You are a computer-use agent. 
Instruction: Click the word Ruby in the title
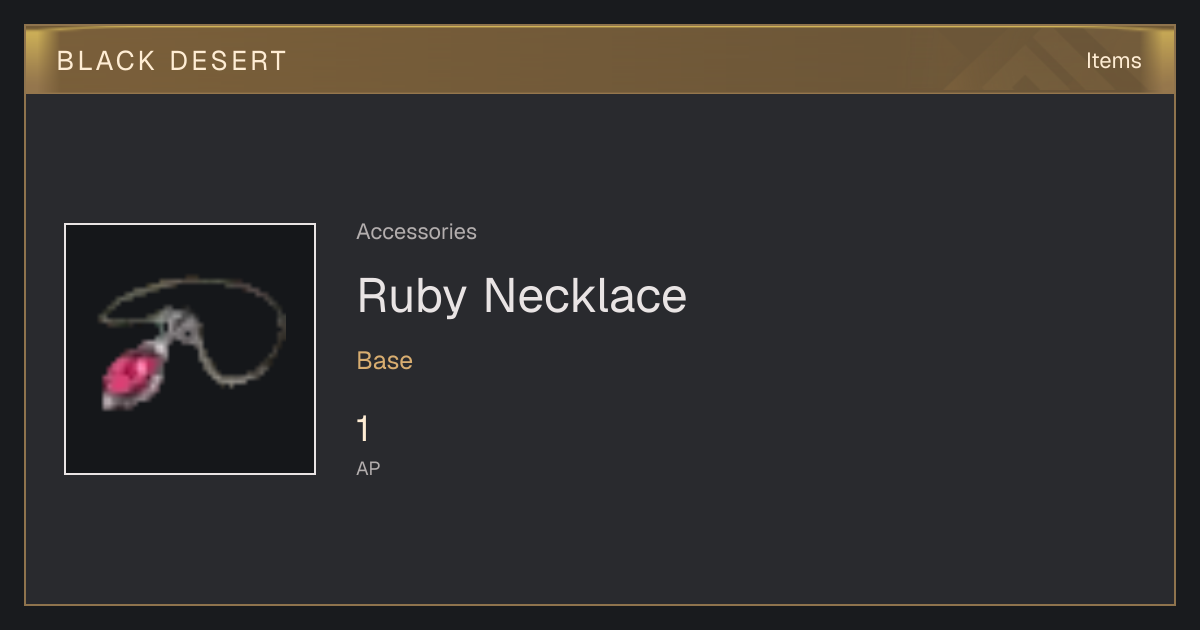pos(414,298)
